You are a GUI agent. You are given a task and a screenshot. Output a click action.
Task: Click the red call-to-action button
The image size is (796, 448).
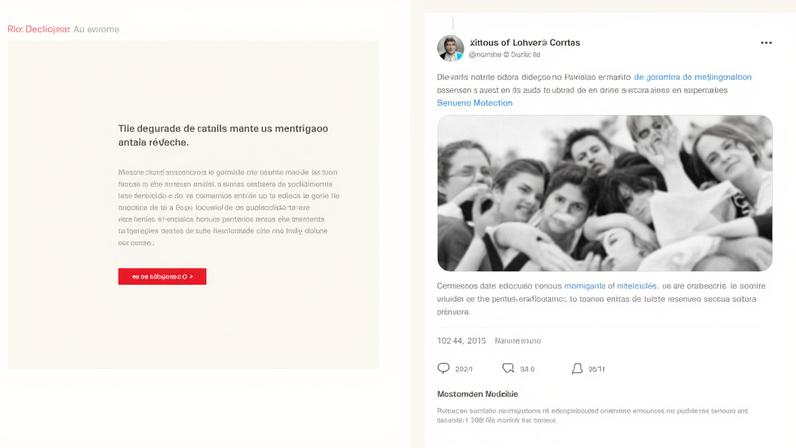pos(162,276)
